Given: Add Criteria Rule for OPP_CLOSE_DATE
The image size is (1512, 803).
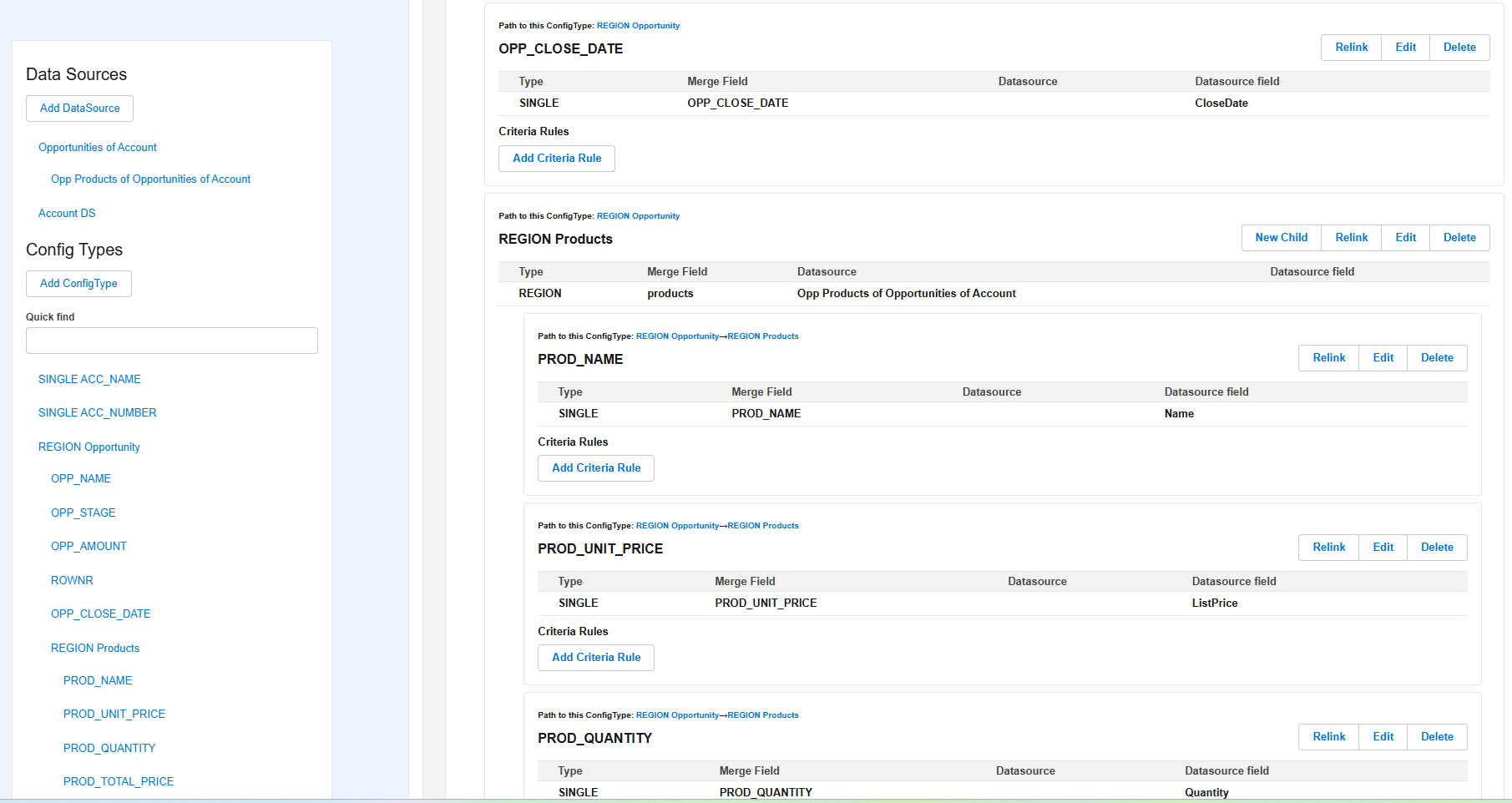Looking at the screenshot, I should pos(557,159).
